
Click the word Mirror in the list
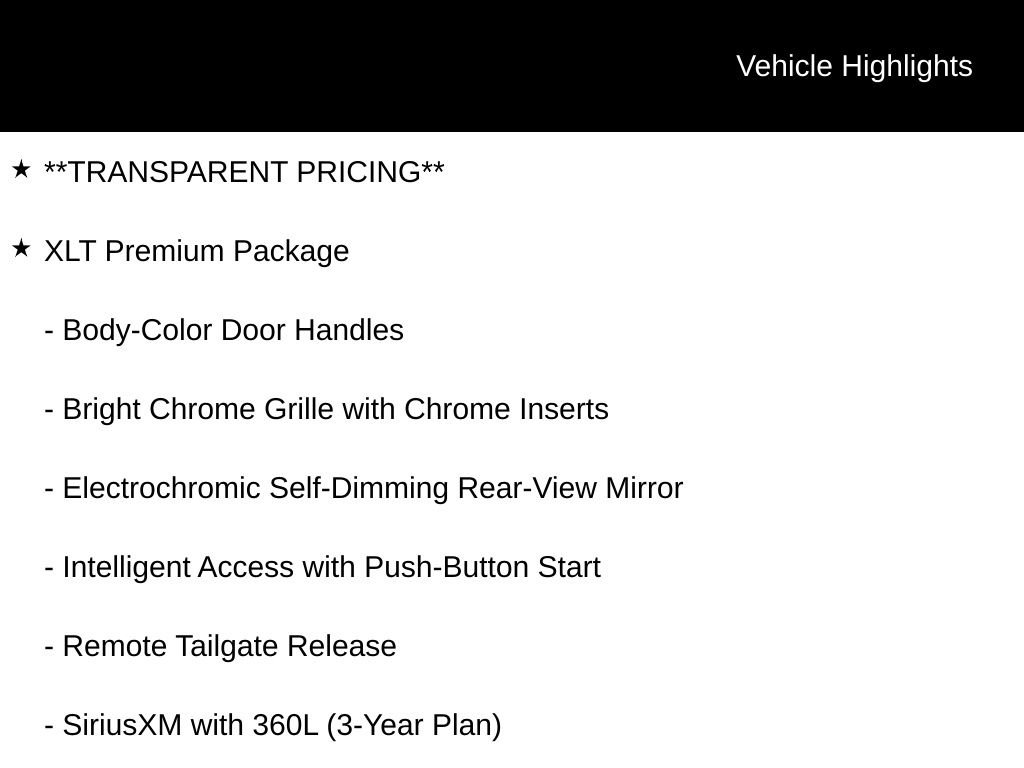[644, 488]
